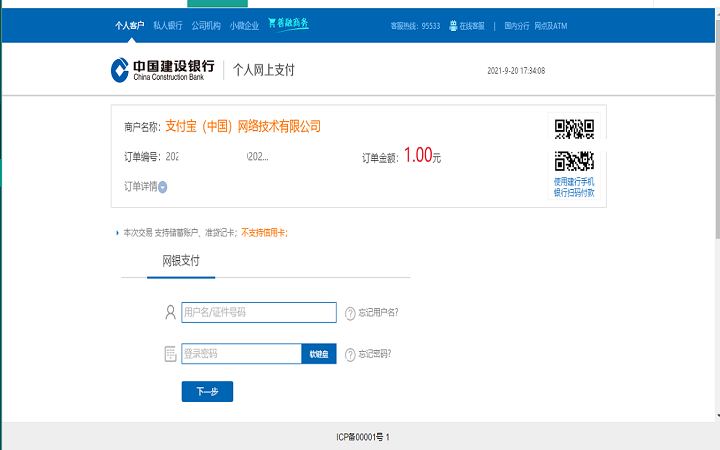Viewport: 720px width, 450px height.
Task: Focus the 登录密码 password field
Action: (242, 354)
